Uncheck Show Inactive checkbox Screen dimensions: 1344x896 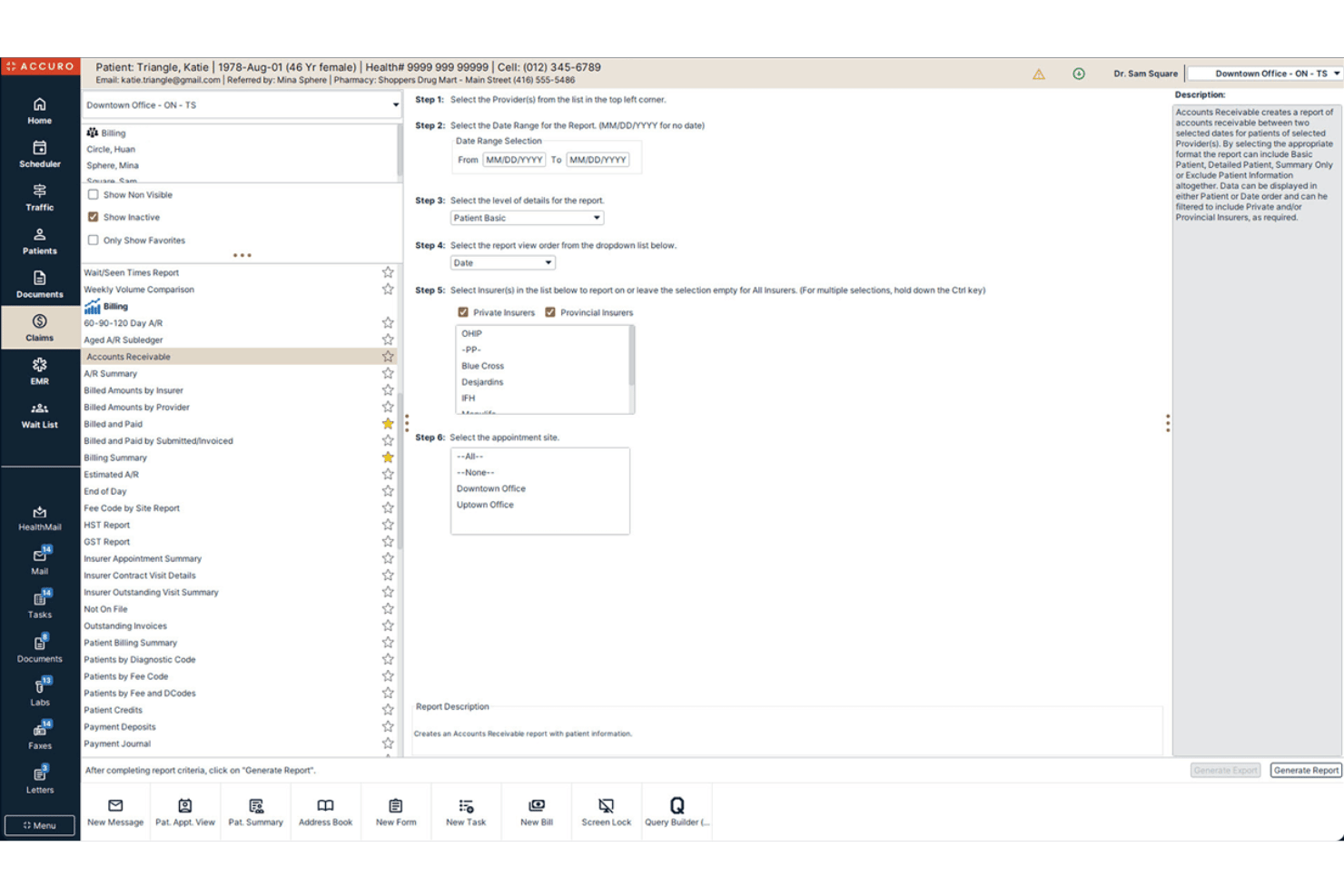point(93,217)
